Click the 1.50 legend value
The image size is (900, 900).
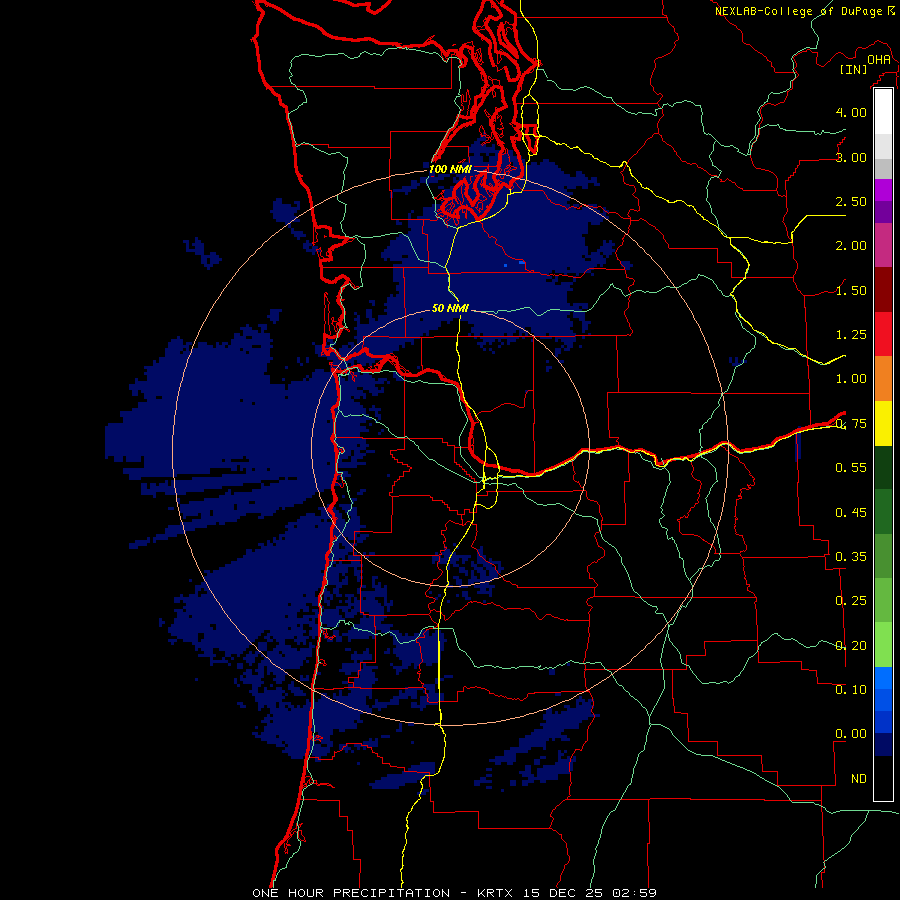[x=851, y=290]
